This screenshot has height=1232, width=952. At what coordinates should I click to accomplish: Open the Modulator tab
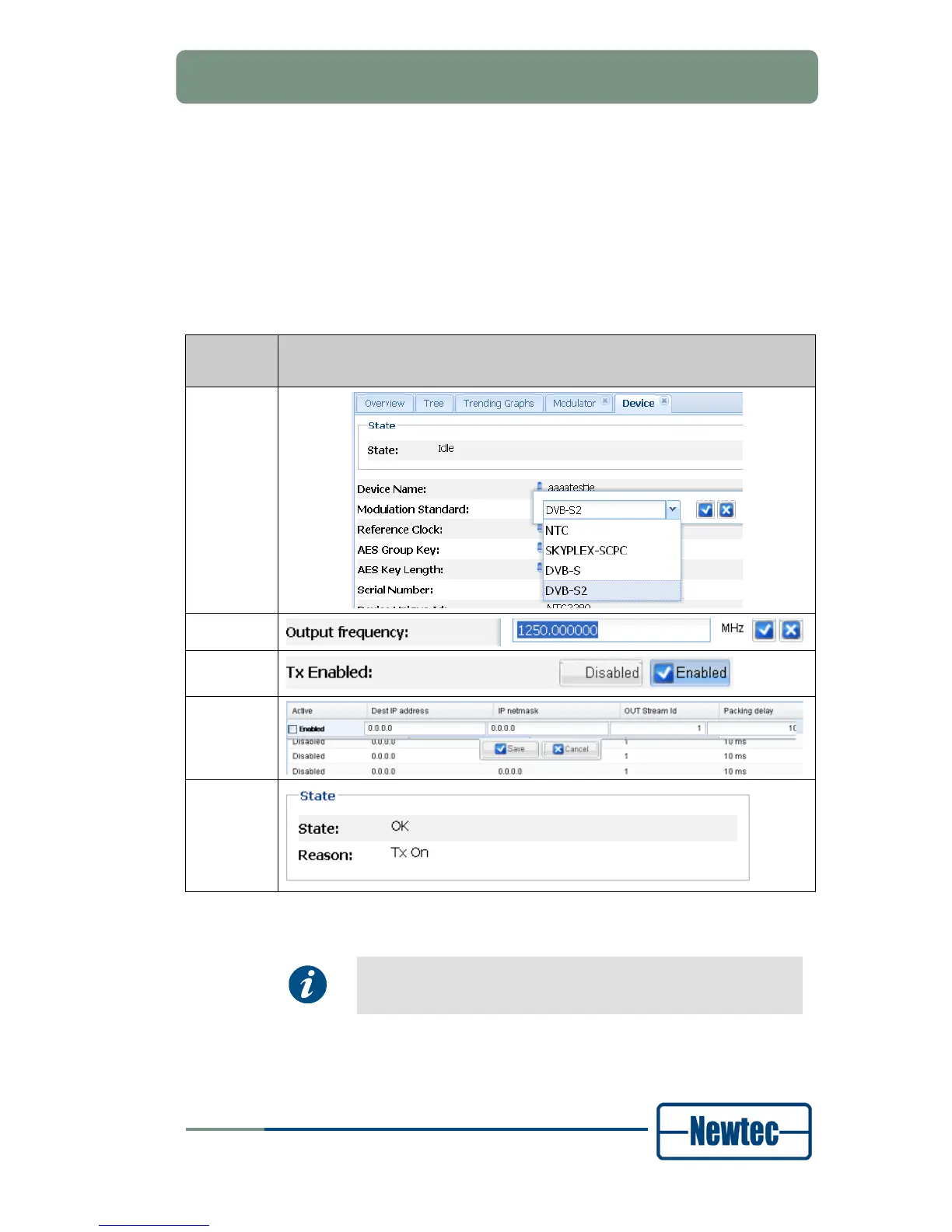[x=579, y=404]
